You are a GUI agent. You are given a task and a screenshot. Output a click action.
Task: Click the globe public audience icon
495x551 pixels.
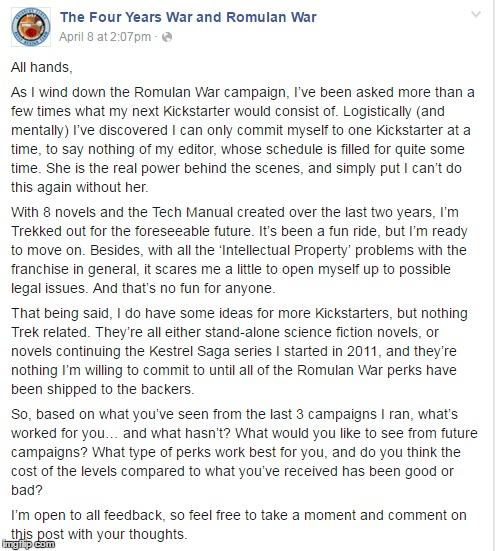pyautogui.click(x=167, y=37)
